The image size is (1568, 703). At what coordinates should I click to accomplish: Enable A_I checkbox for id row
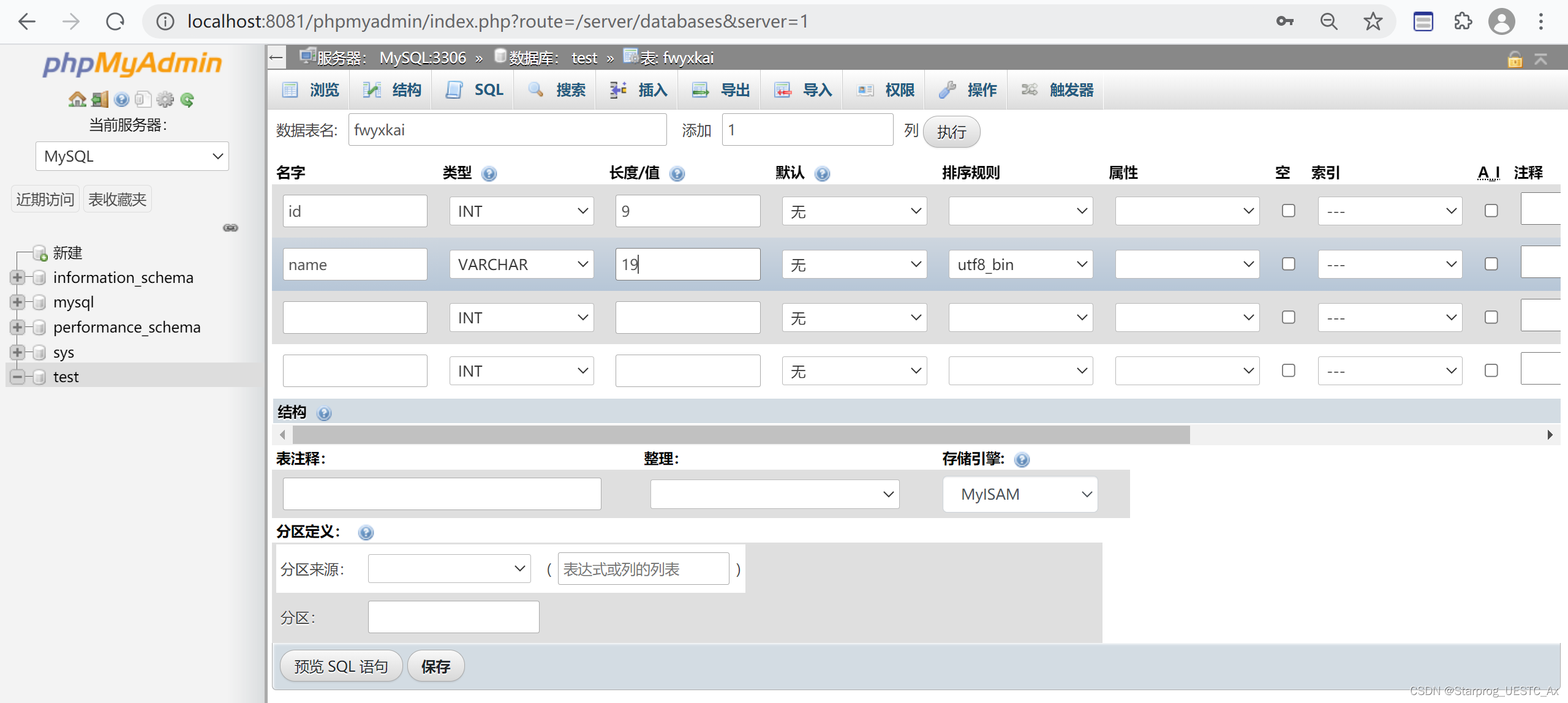[1491, 211]
